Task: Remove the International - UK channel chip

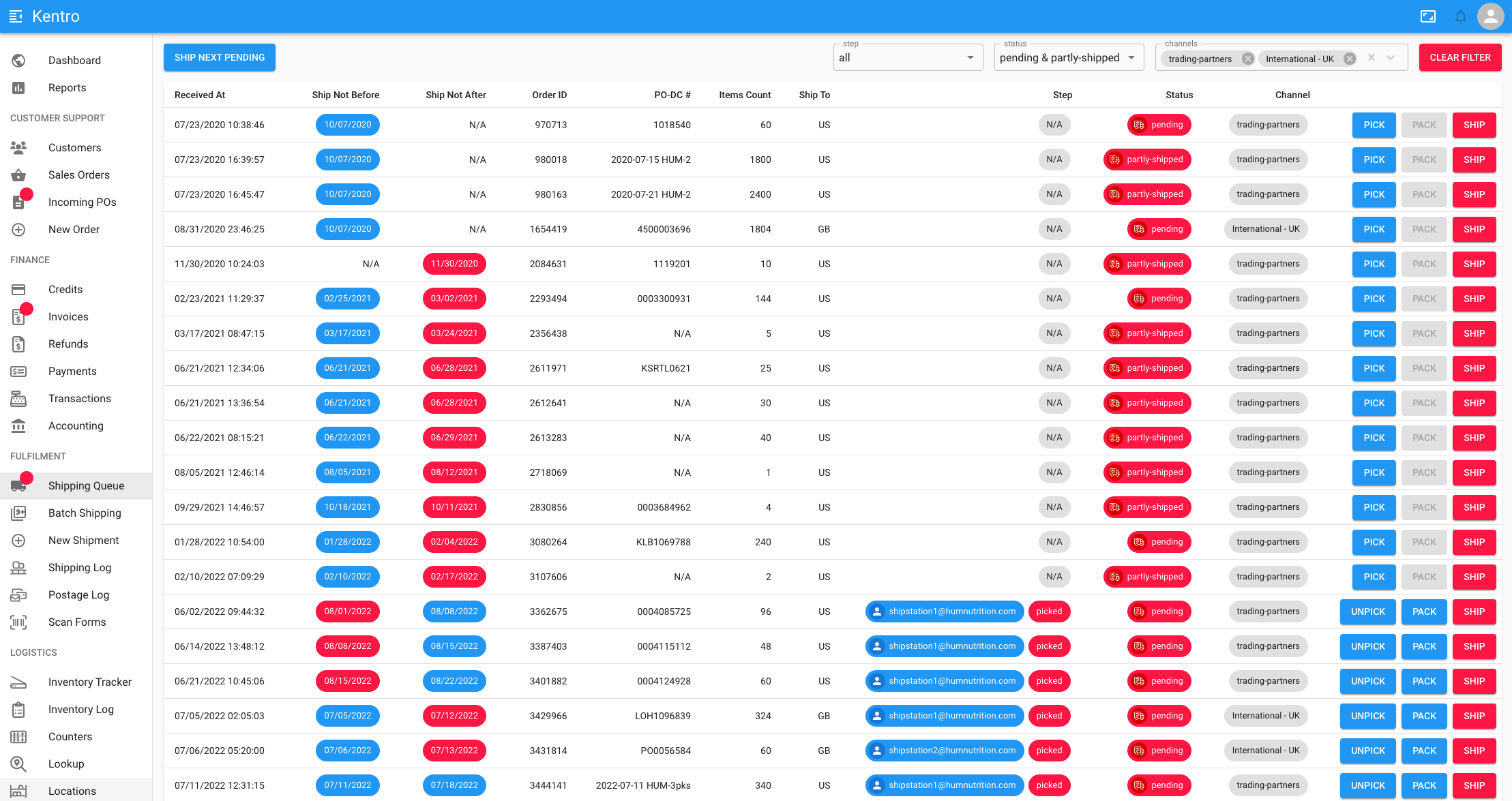Action: click(x=1349, y=59)
